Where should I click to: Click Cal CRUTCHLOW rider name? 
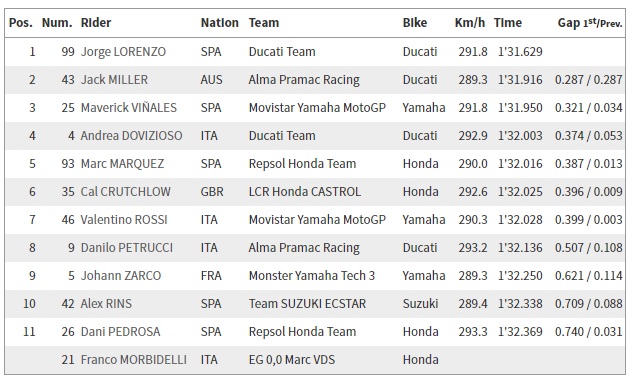[x=126, y=191]
